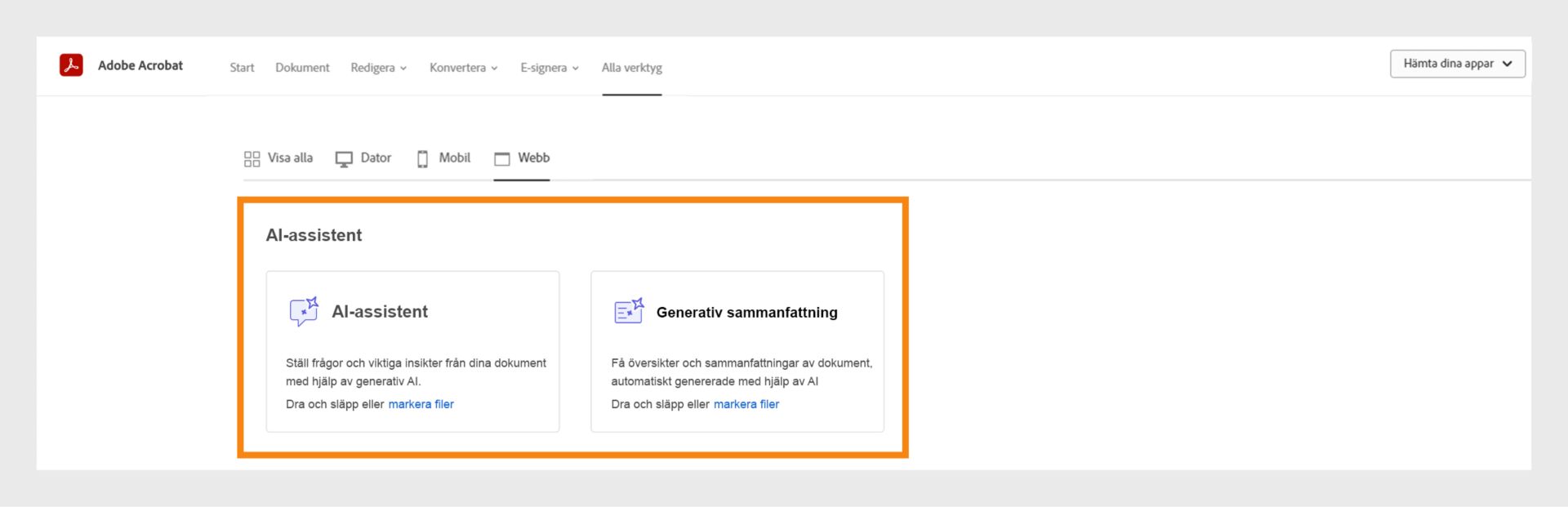Screen dimensions: 1568x507
Task: Click the Webb browser window icon
Action: click(x=502, y=158)
